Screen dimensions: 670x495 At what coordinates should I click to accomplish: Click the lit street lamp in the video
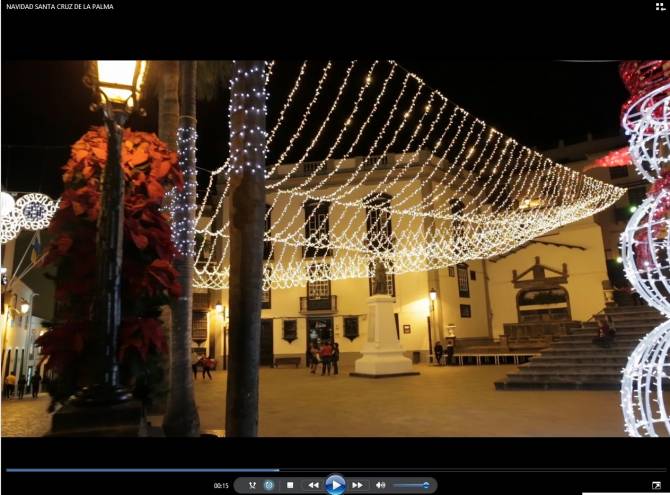[119, 78]
